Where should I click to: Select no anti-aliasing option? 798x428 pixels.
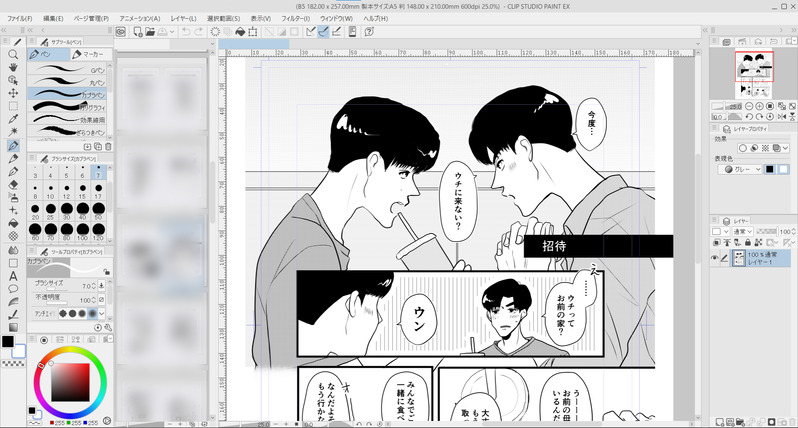63,313
